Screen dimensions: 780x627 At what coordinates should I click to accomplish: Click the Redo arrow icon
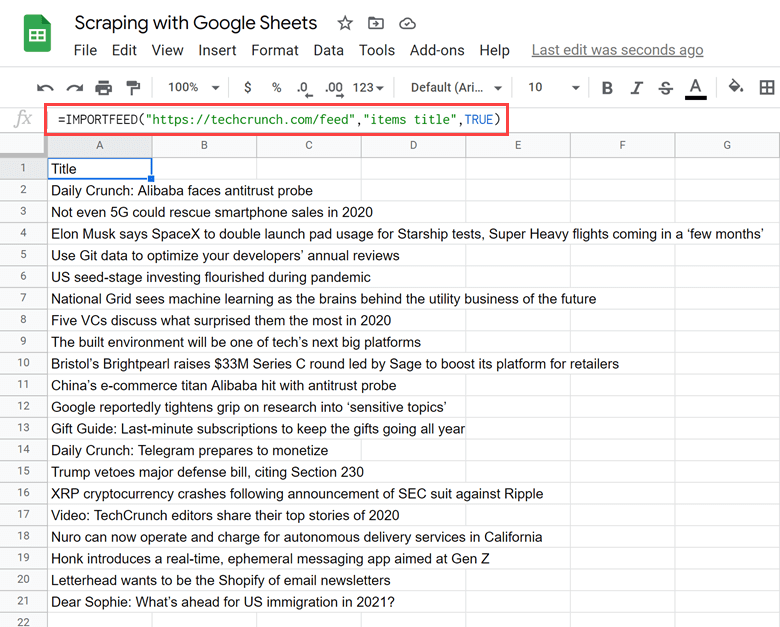point(74,88)
